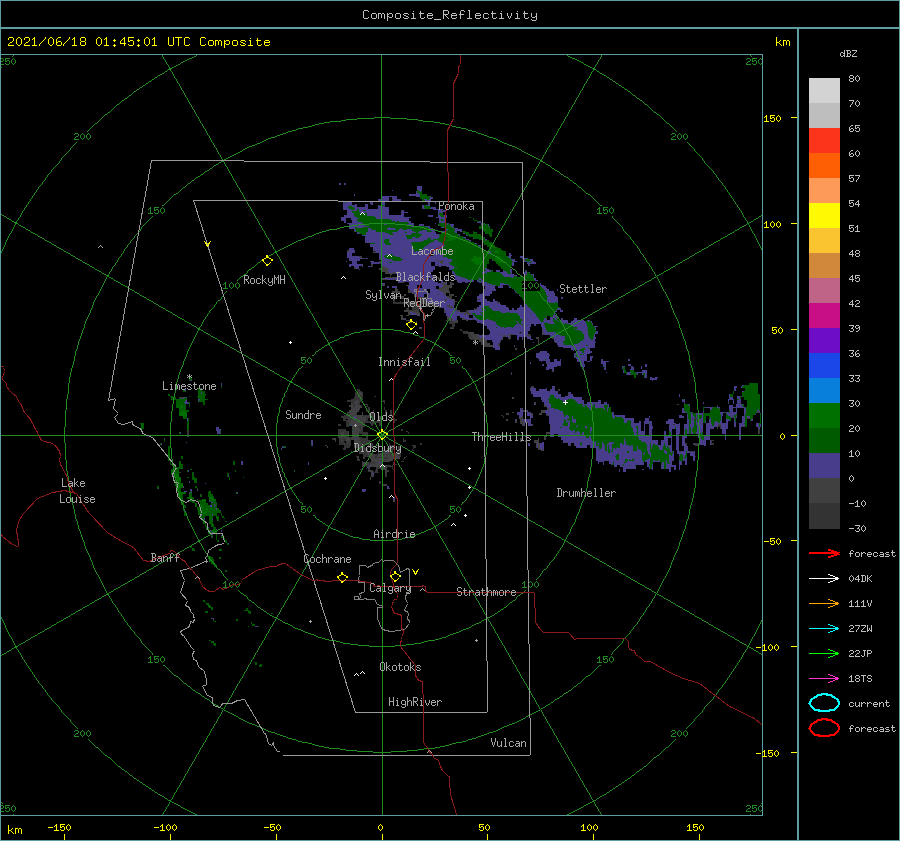The image size is (900, 841).
Task: Select the bright green 30-20 dBZ swatch
Action: click(824, 415)
